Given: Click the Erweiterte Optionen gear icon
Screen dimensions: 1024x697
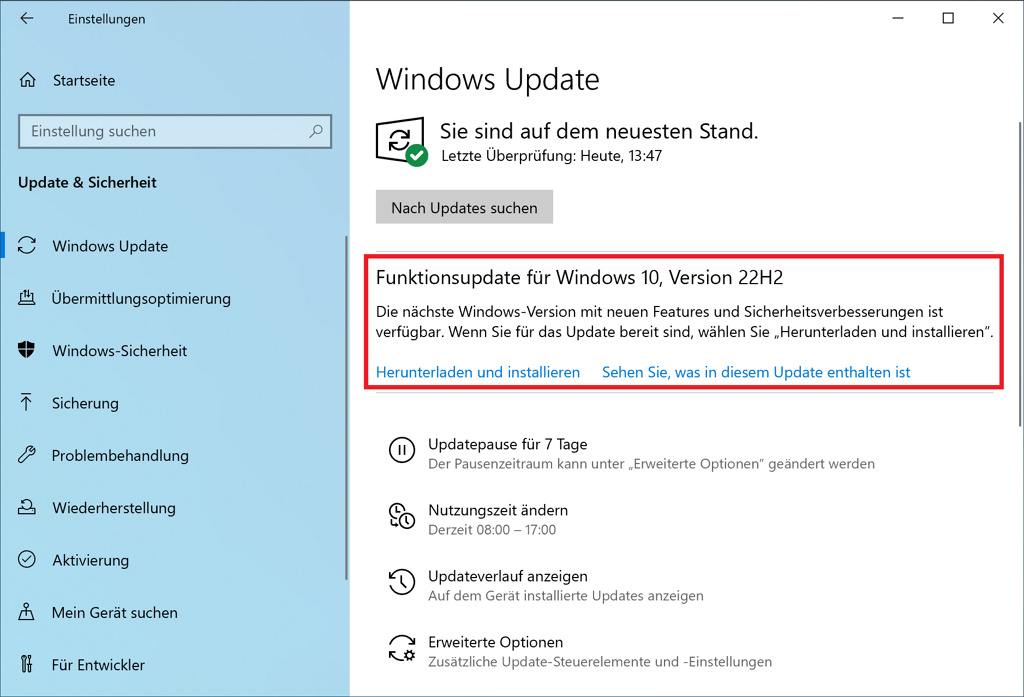Looking at the screenshot, I should [402, 649].
